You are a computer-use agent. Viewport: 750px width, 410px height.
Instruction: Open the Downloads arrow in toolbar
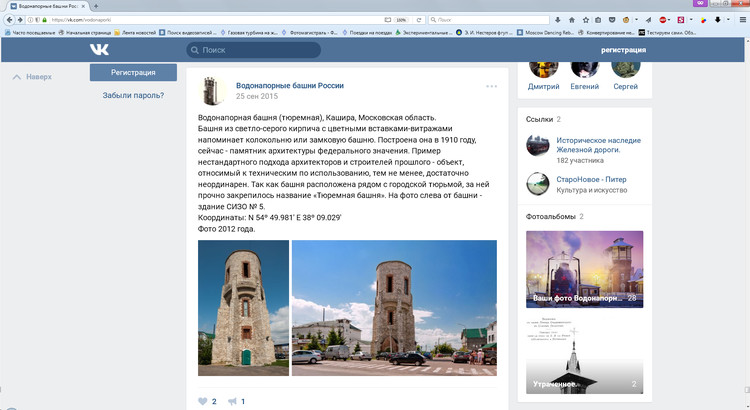pyautogui.click(x=558, y=20)
